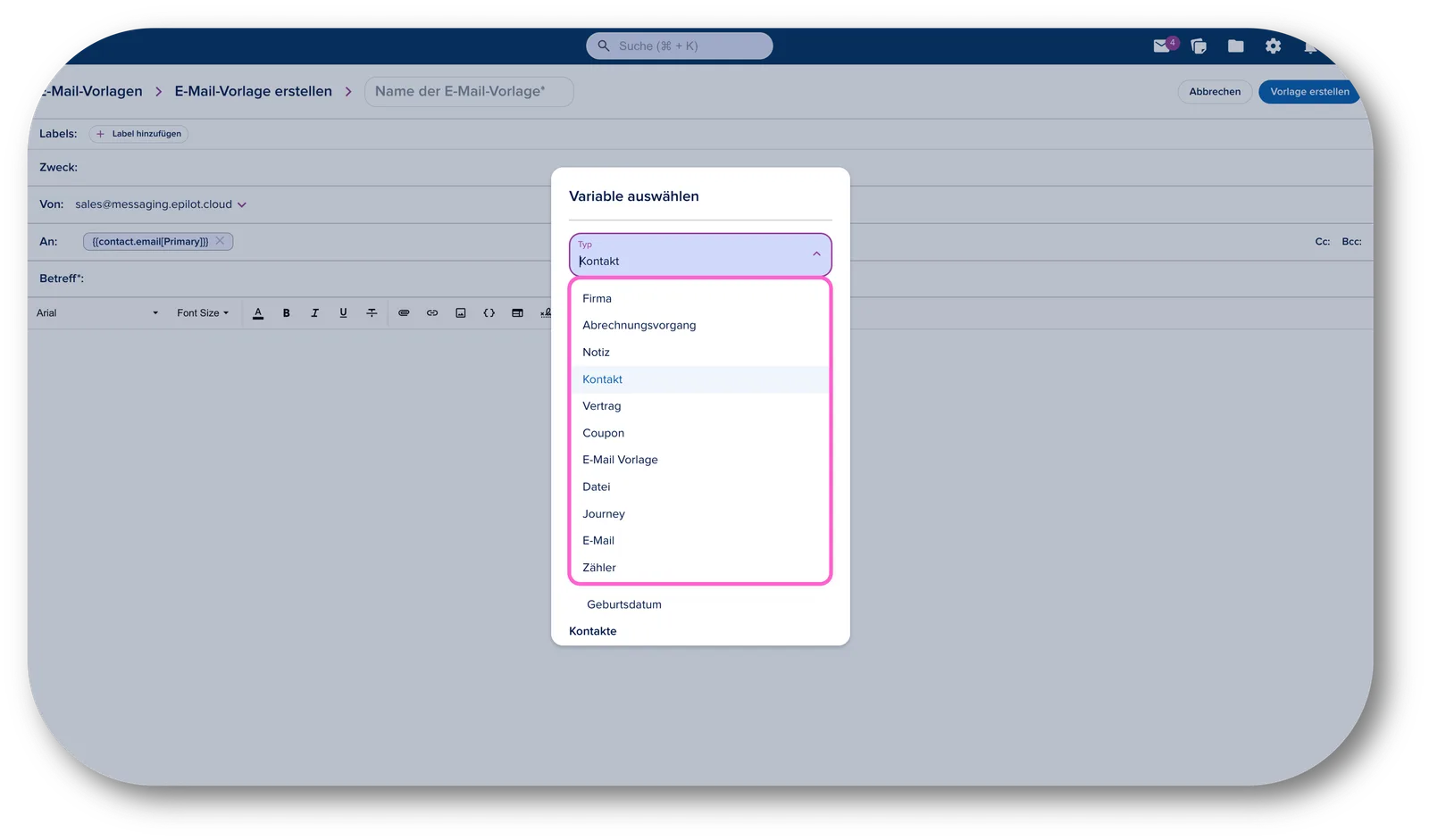Open the Font Size dropdown
The width and height of the screenshot is (1429, 840).
[203, 313]
